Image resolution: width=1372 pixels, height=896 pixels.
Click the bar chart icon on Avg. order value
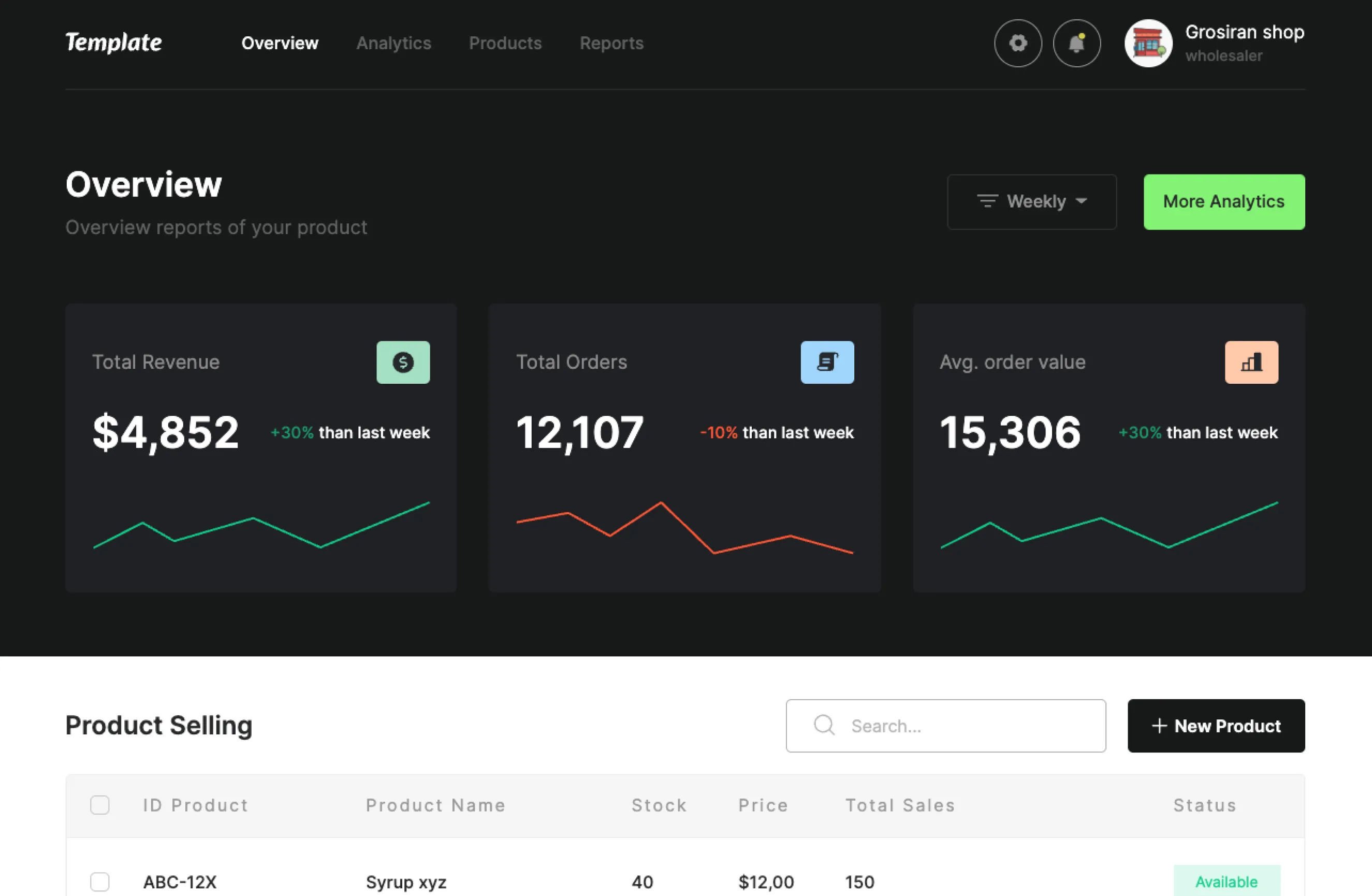click(1251, 362)
